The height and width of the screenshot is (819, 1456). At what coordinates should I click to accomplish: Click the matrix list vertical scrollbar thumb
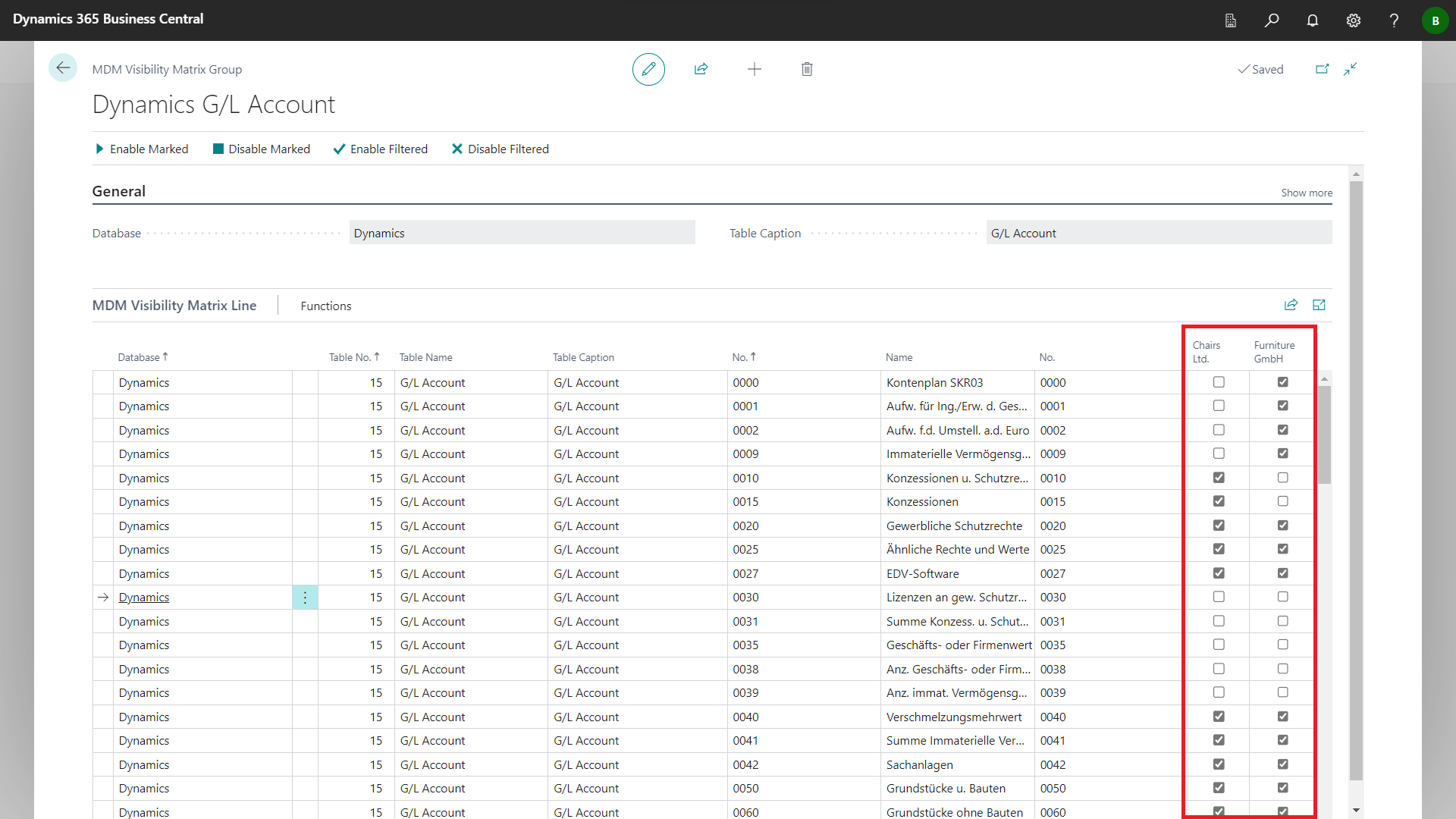tap(1324, 435)
